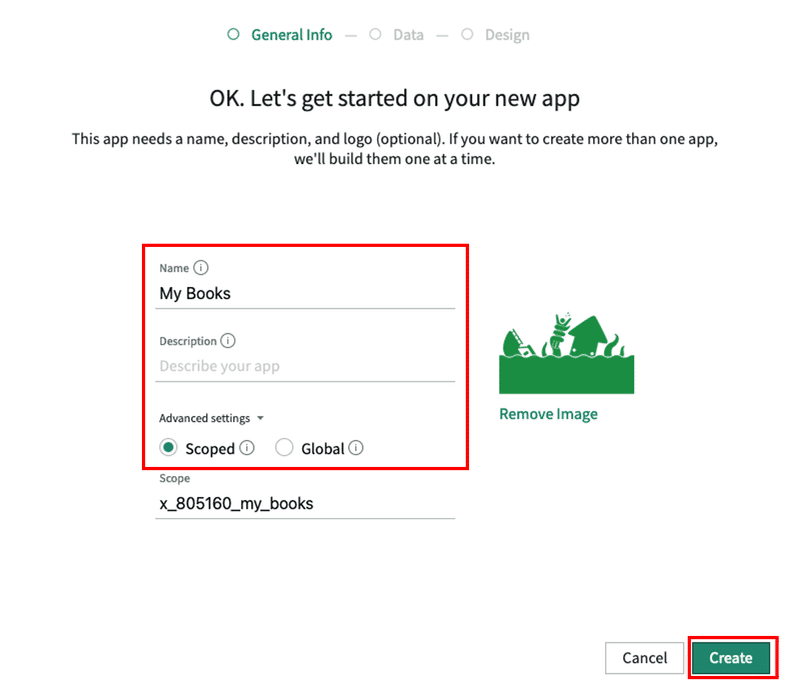
Task: Click the green app logo image
Action: [566, 353]
